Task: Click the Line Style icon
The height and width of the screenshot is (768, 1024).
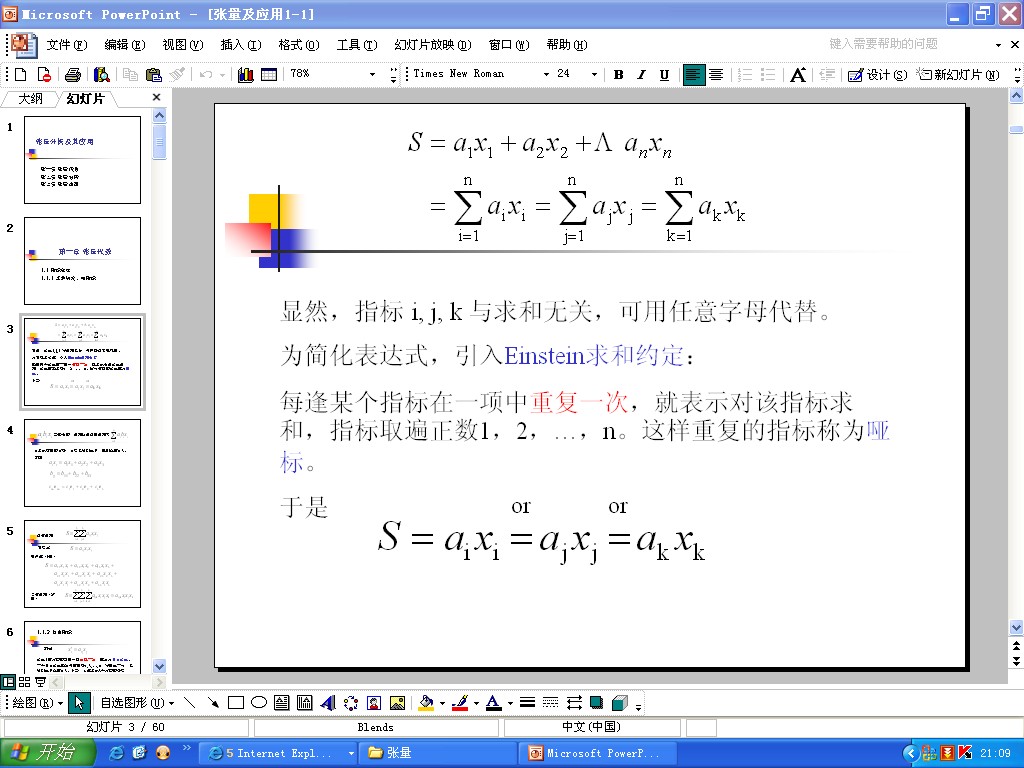Action: pyautogui.click(x=528, y=703)
